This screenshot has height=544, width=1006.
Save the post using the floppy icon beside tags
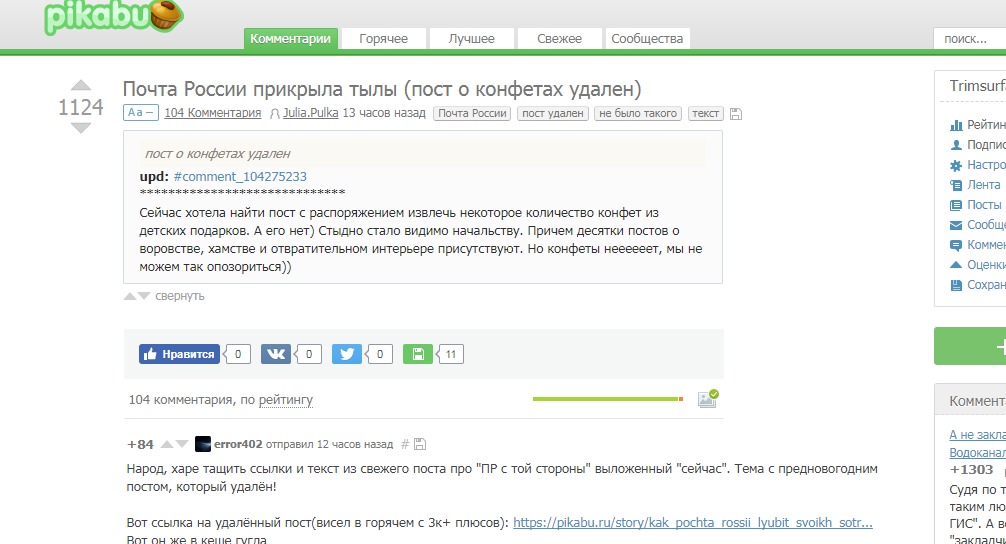point(736,114)
